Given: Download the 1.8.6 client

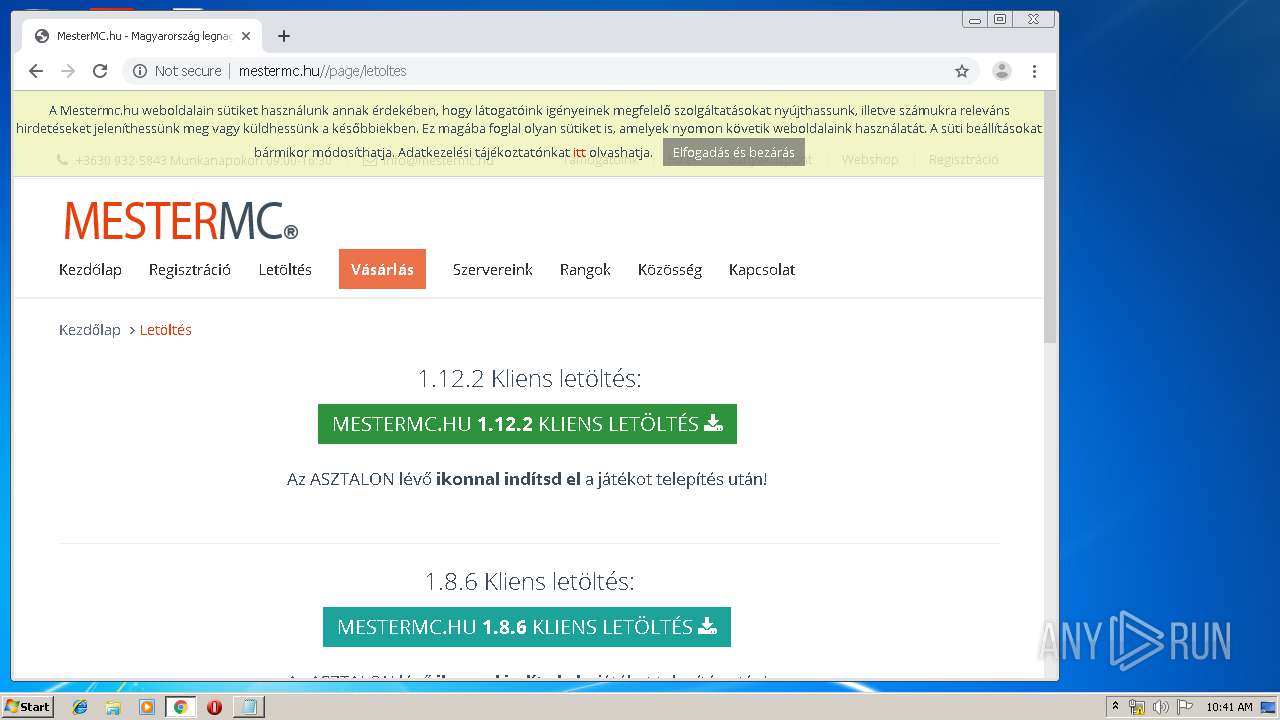Looking at the screenshot, I should click(527, 627).
